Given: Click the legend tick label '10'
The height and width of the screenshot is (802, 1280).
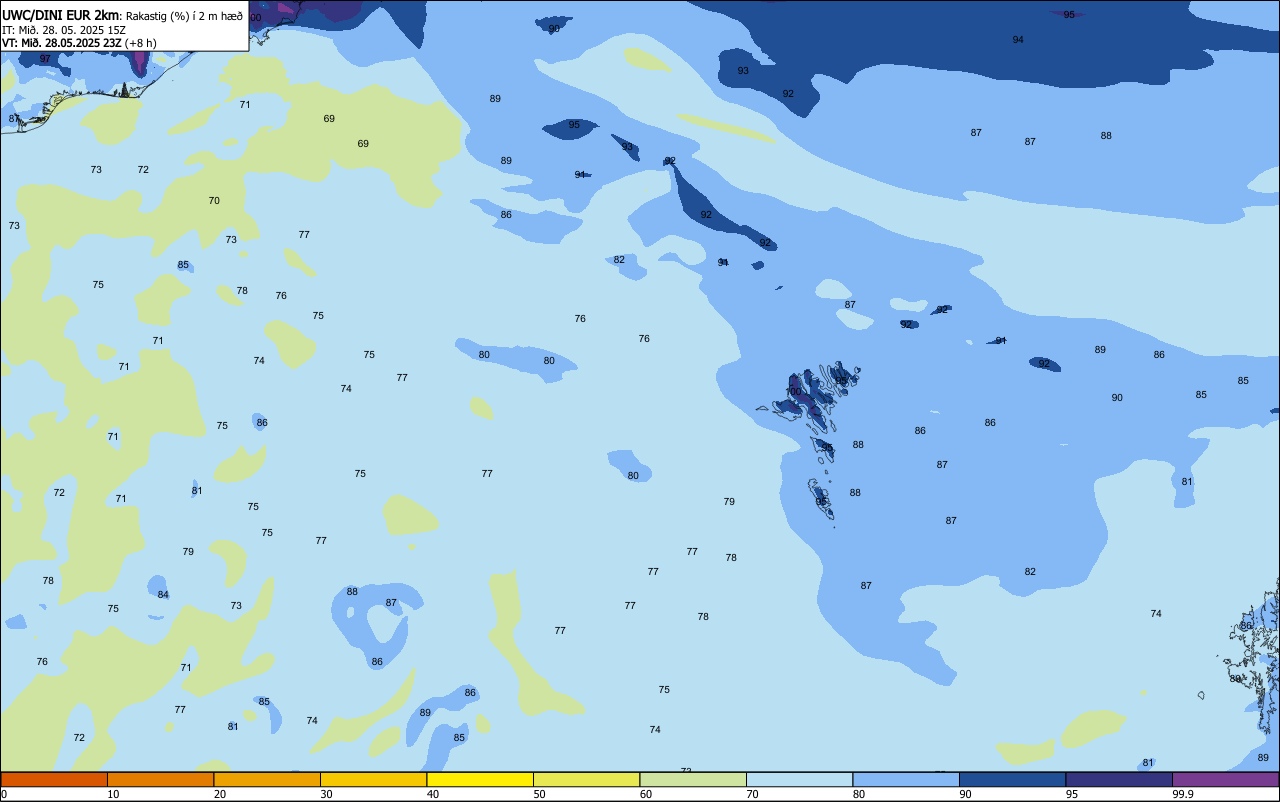Looking at the screenshot, I should click(113, 794).
